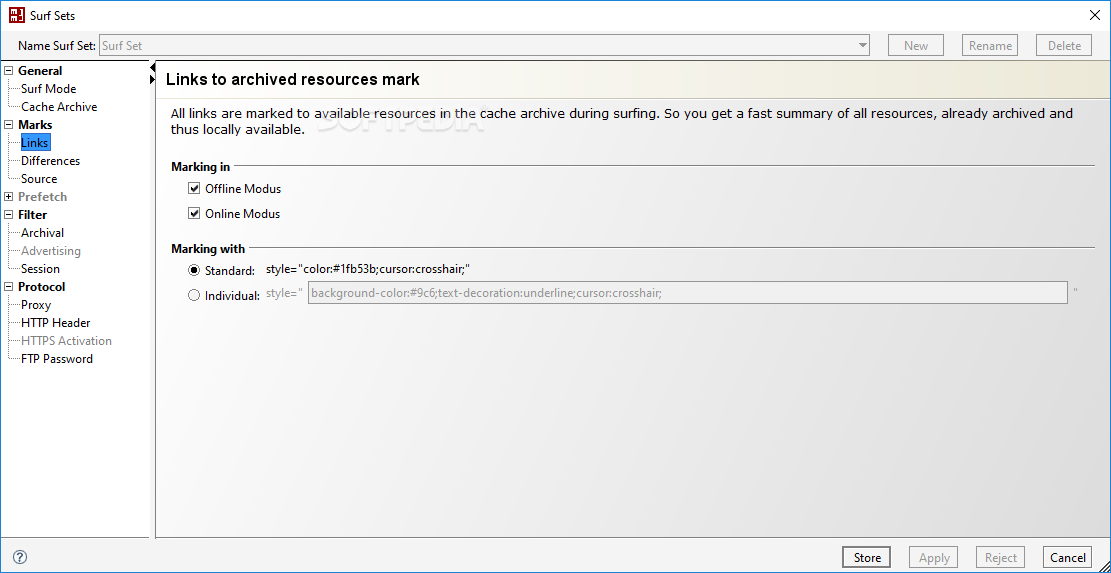Click the right-pointing panel expand arrow

click(x=152, y=81)
